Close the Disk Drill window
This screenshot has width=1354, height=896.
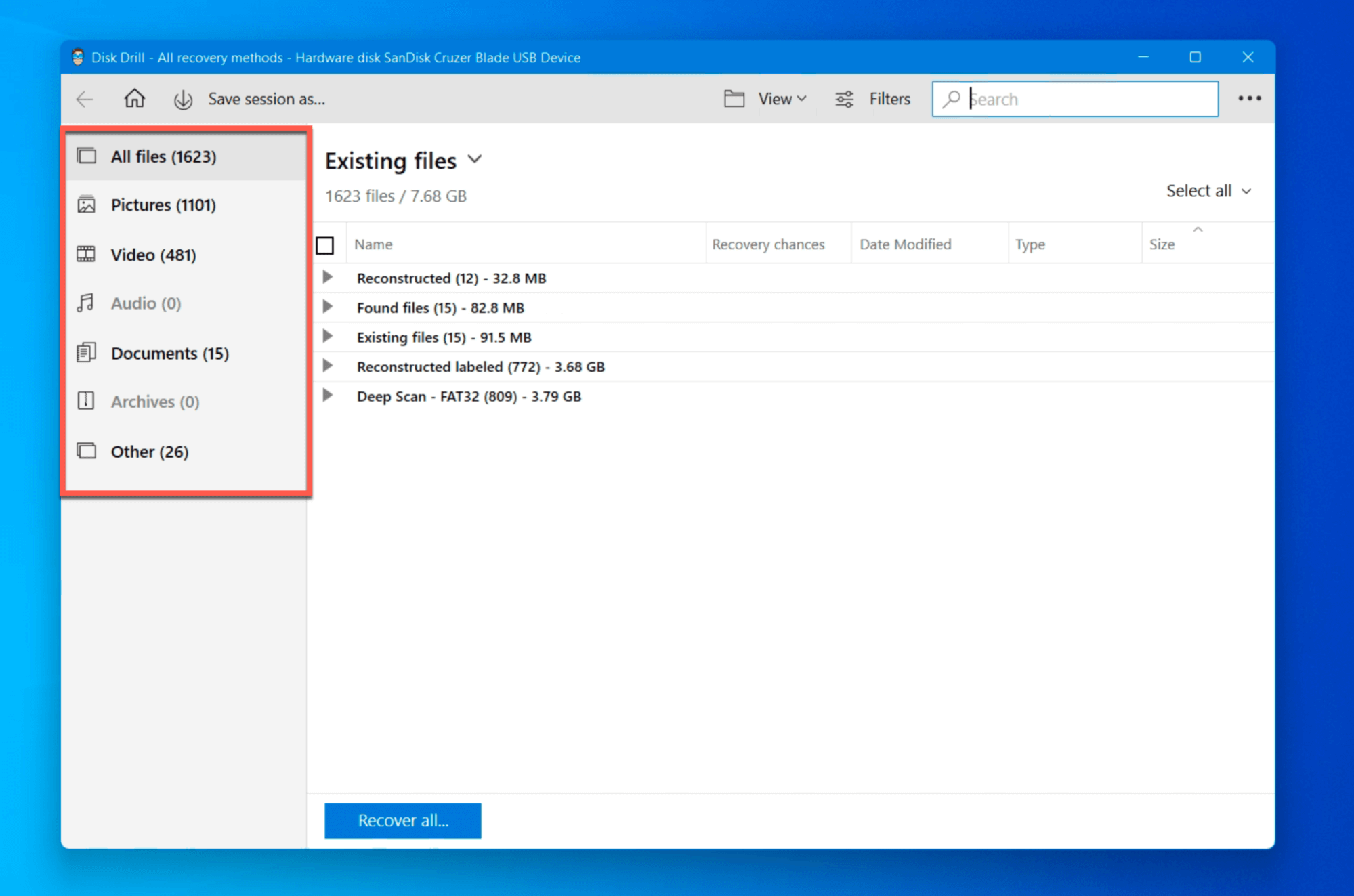(x=1248, y=57)
